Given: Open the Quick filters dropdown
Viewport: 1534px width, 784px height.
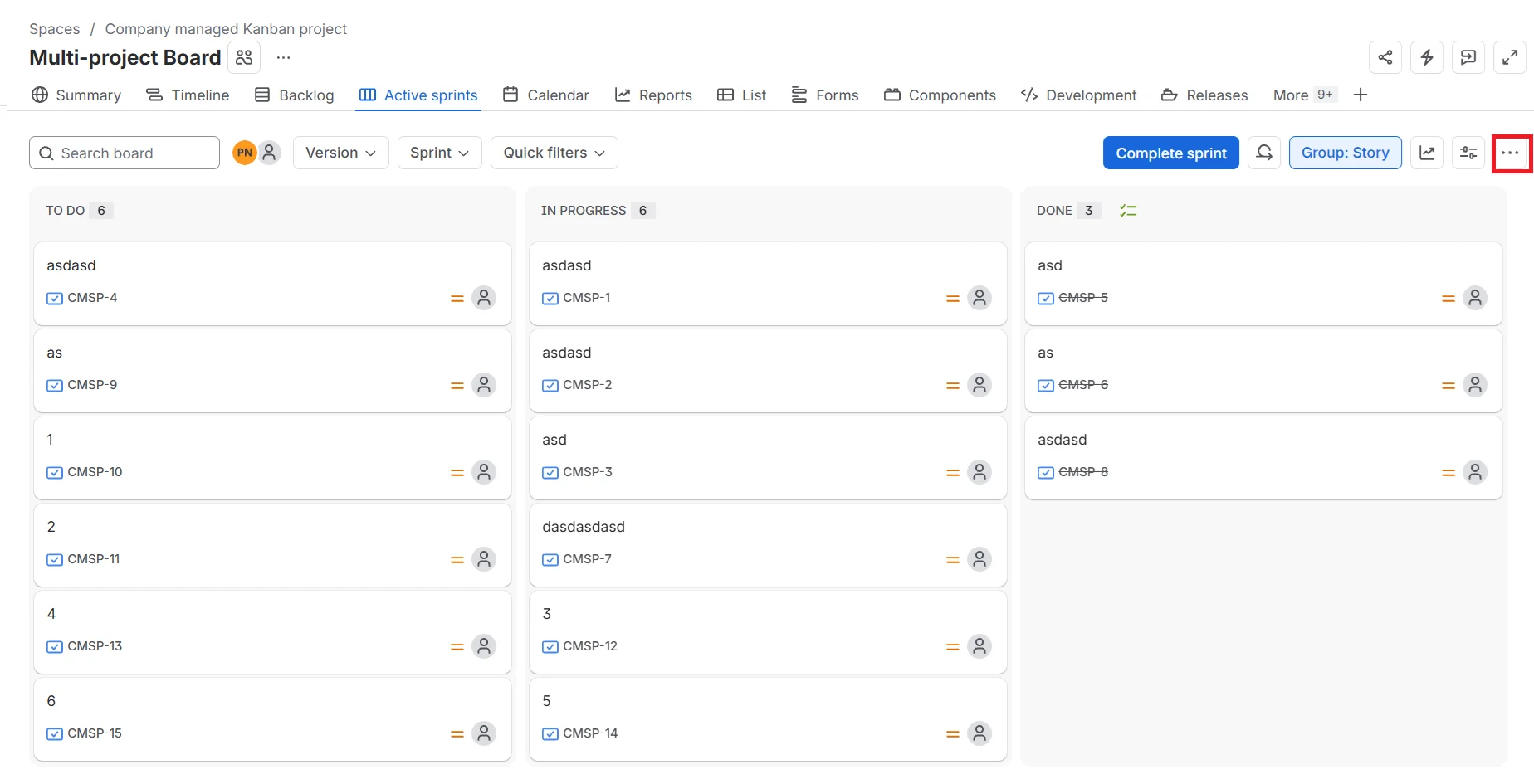Looking at the screenshot, I should point(554,153).
